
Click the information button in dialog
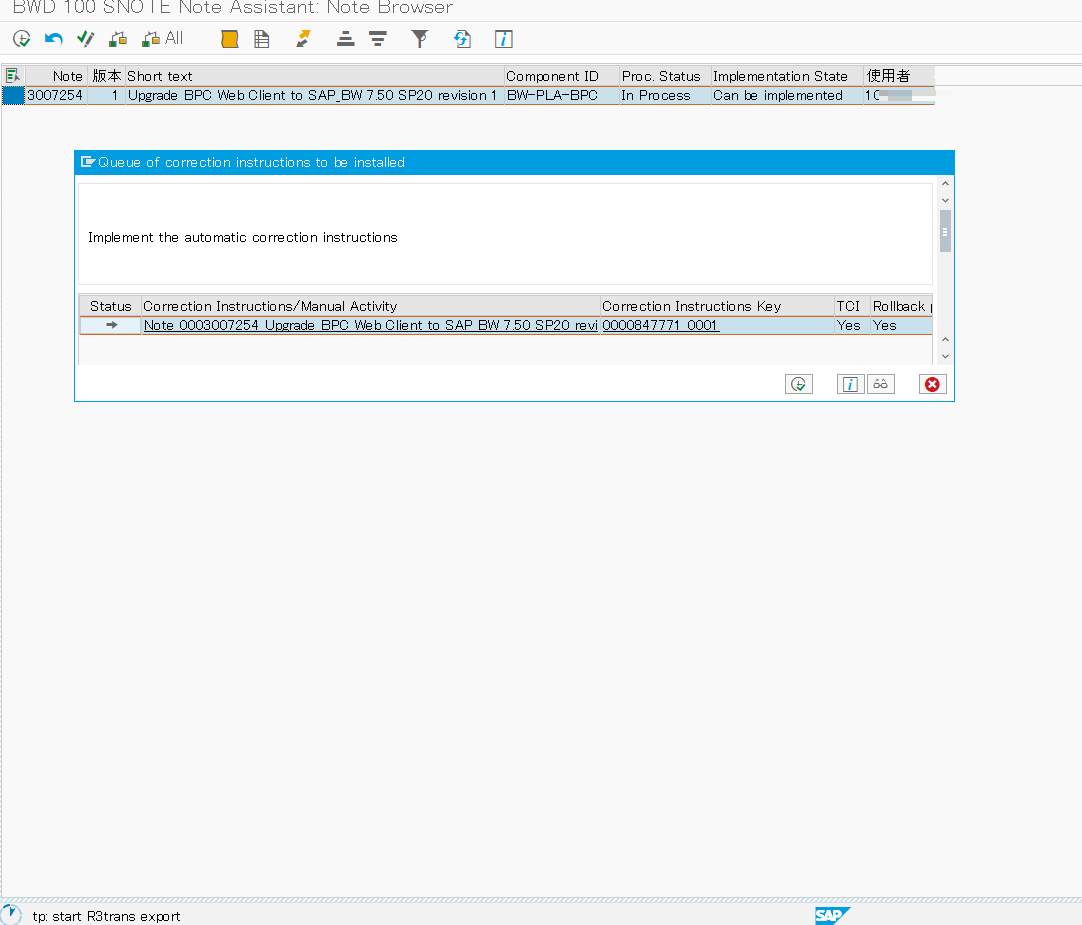click(850, 384)
